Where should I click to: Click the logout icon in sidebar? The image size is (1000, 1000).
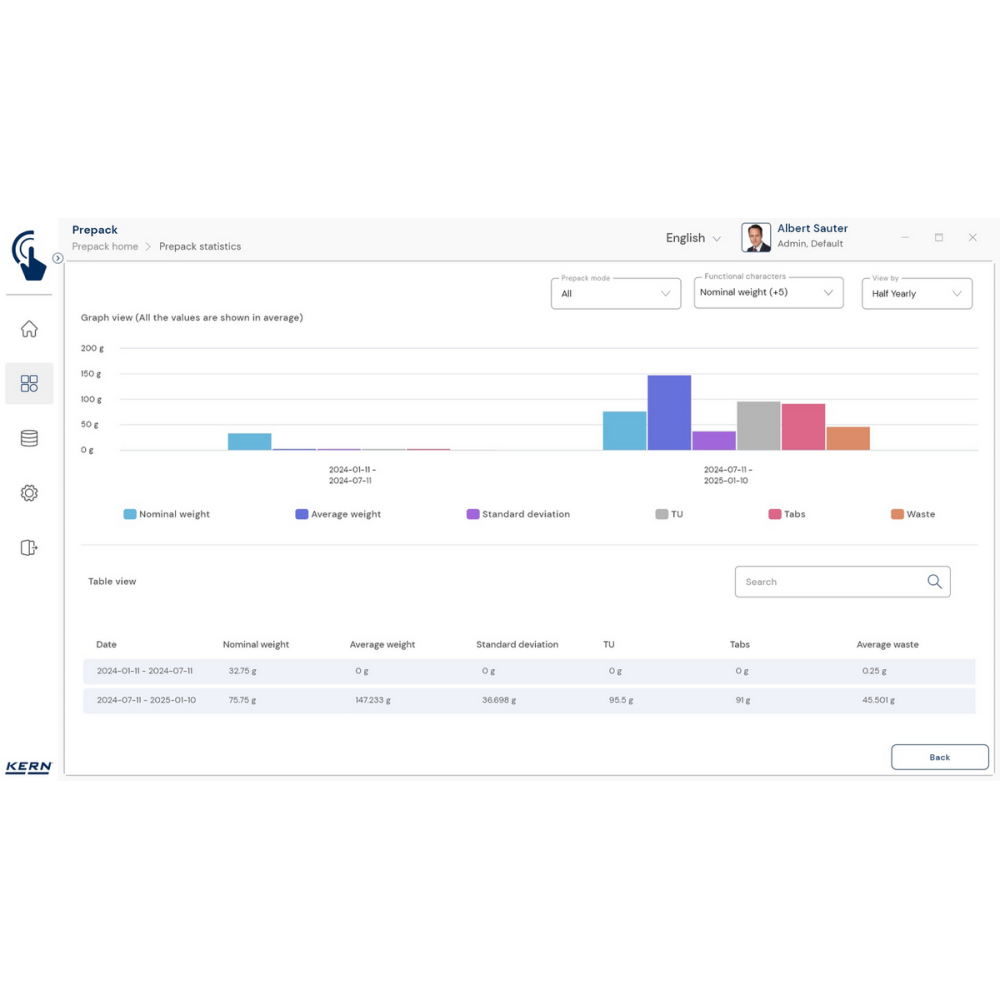pyautogui.click(x=29, y=547)
